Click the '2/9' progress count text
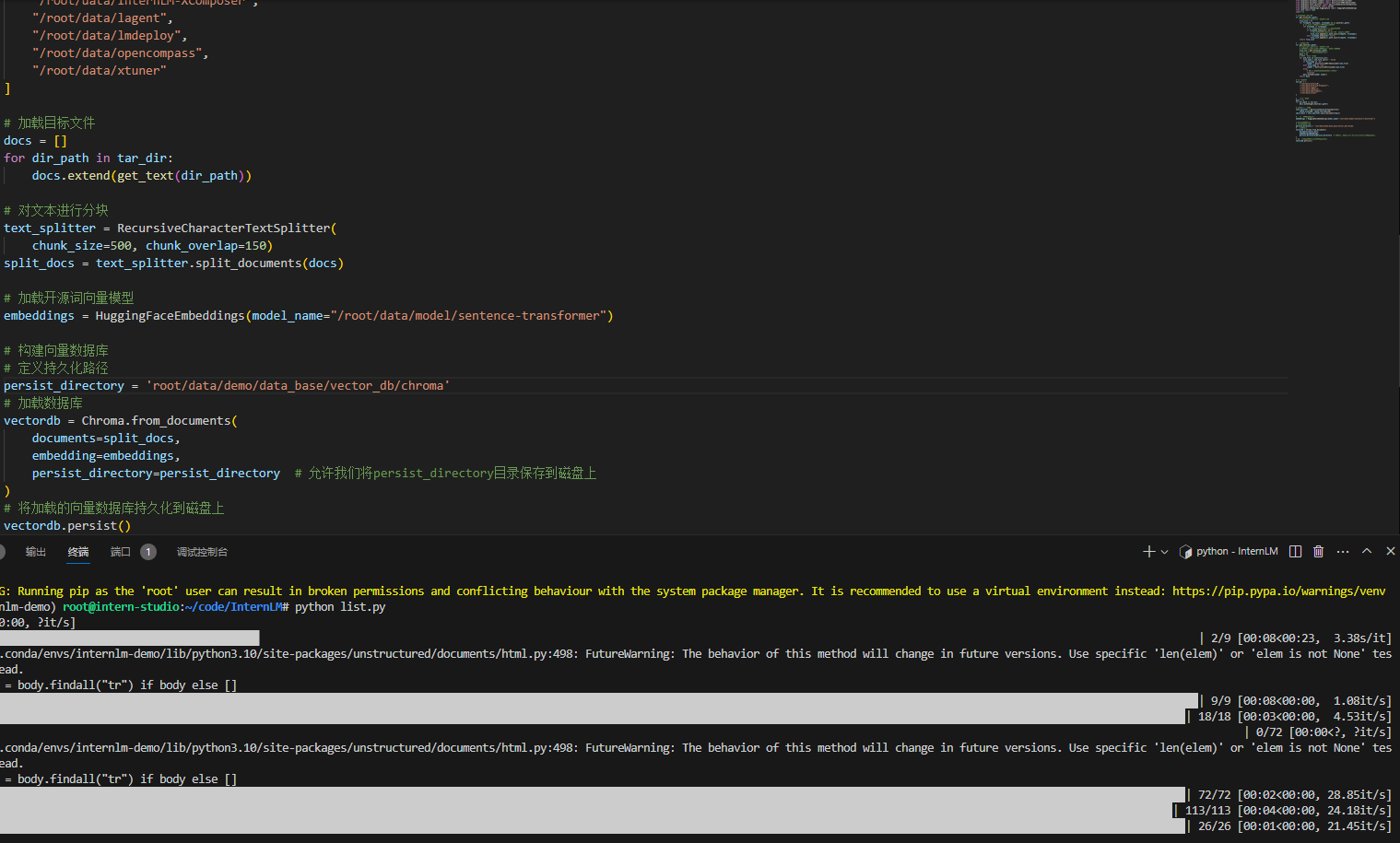This screenshot has height=843, width=1400. coord(1221,638)
